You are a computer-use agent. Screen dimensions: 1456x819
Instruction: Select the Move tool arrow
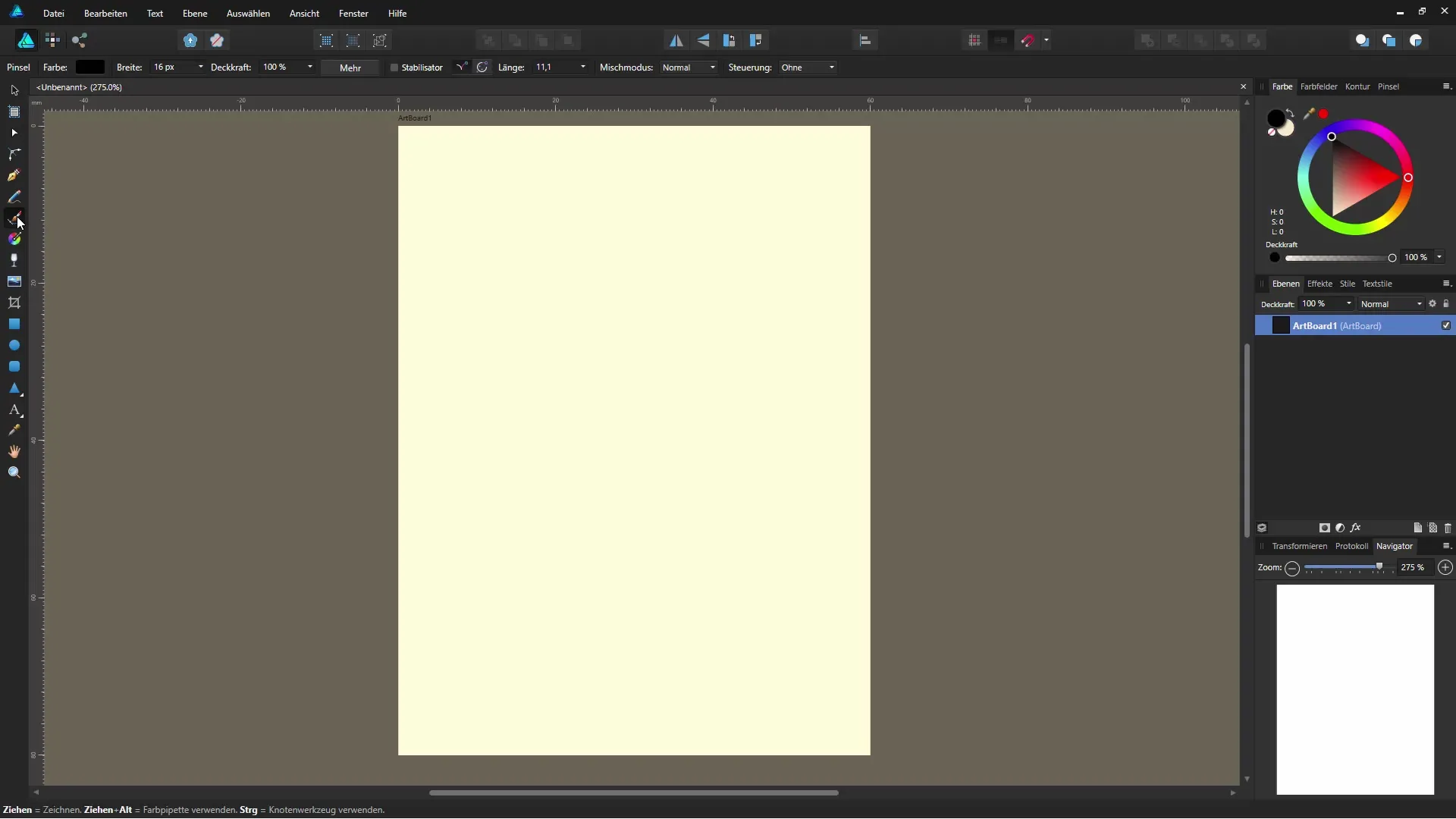tap(14, 90)
